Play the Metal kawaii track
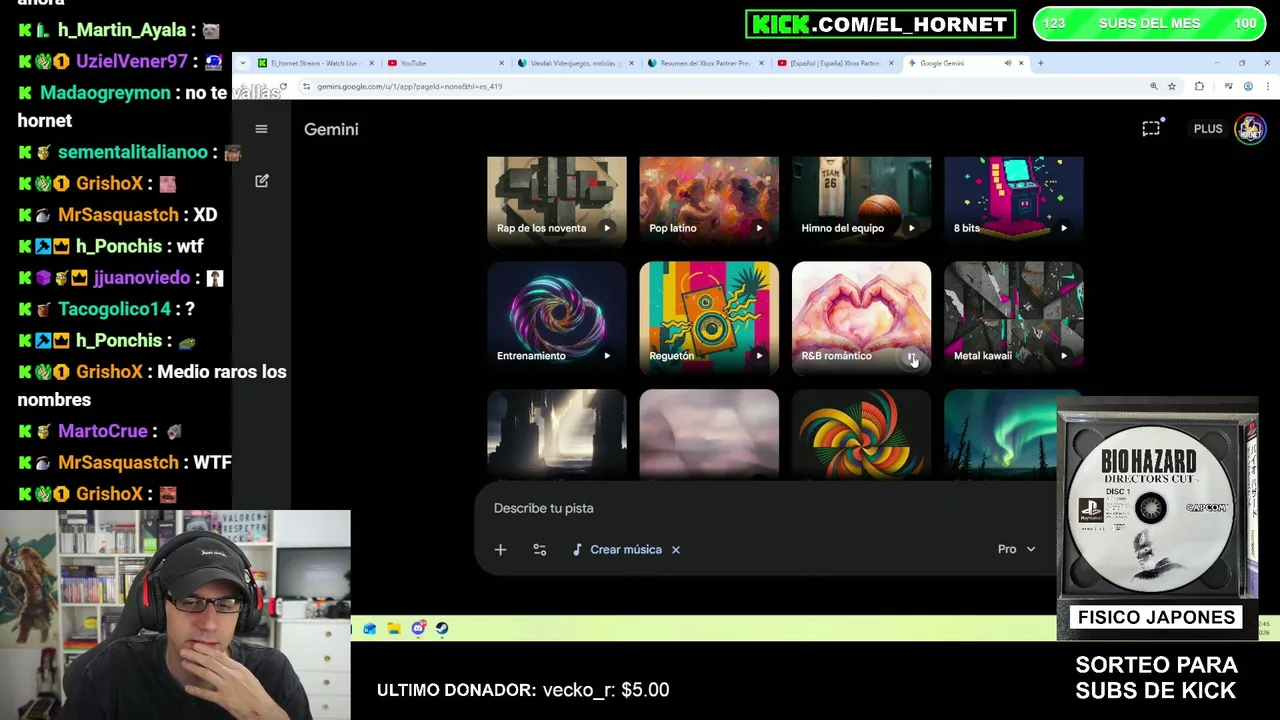The width and height of the screenshot is (1280, 720). click(1064, 356)
